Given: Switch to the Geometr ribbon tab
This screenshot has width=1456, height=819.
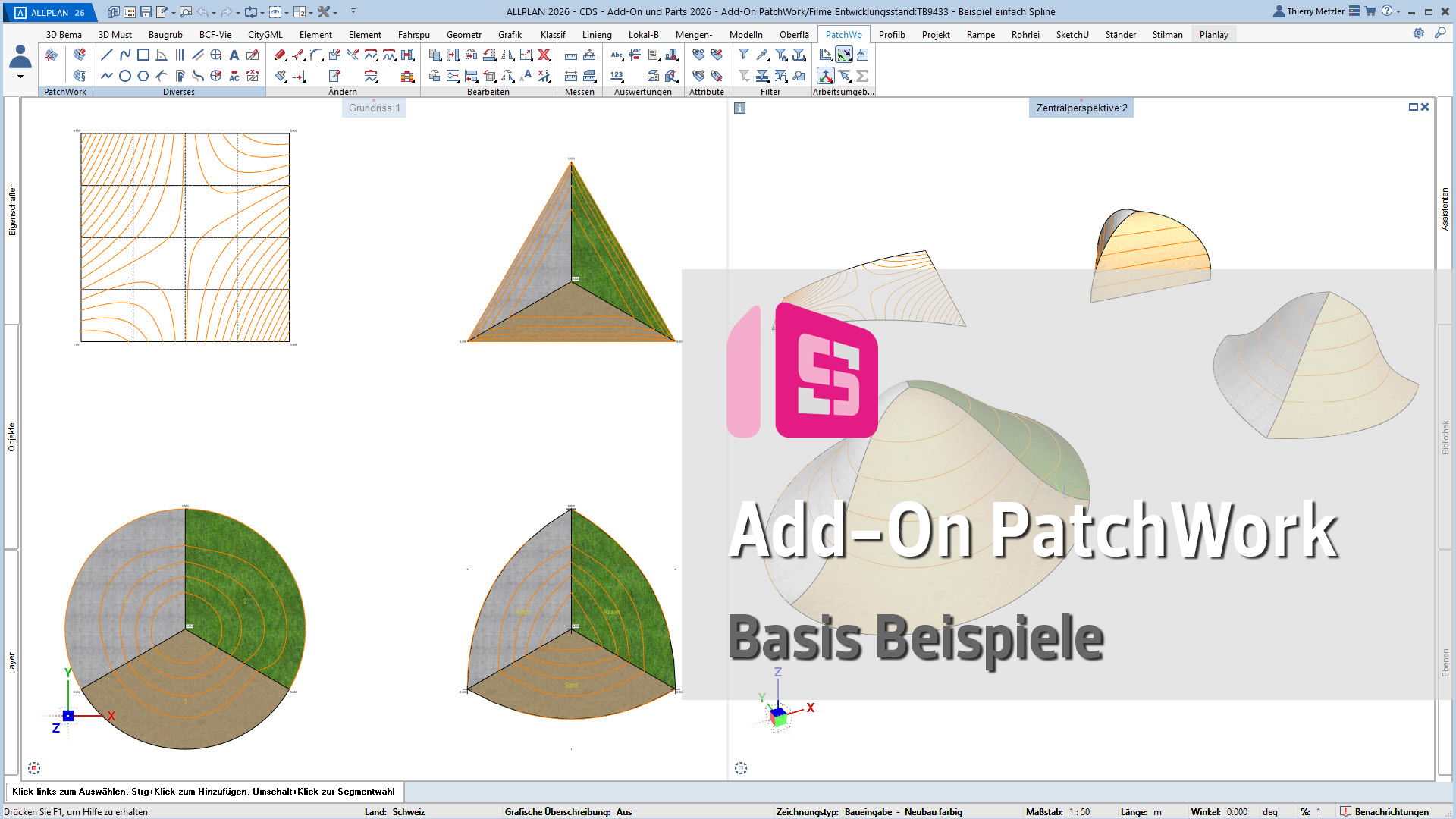Looking at the screenshot, I should tap(463, 34).
